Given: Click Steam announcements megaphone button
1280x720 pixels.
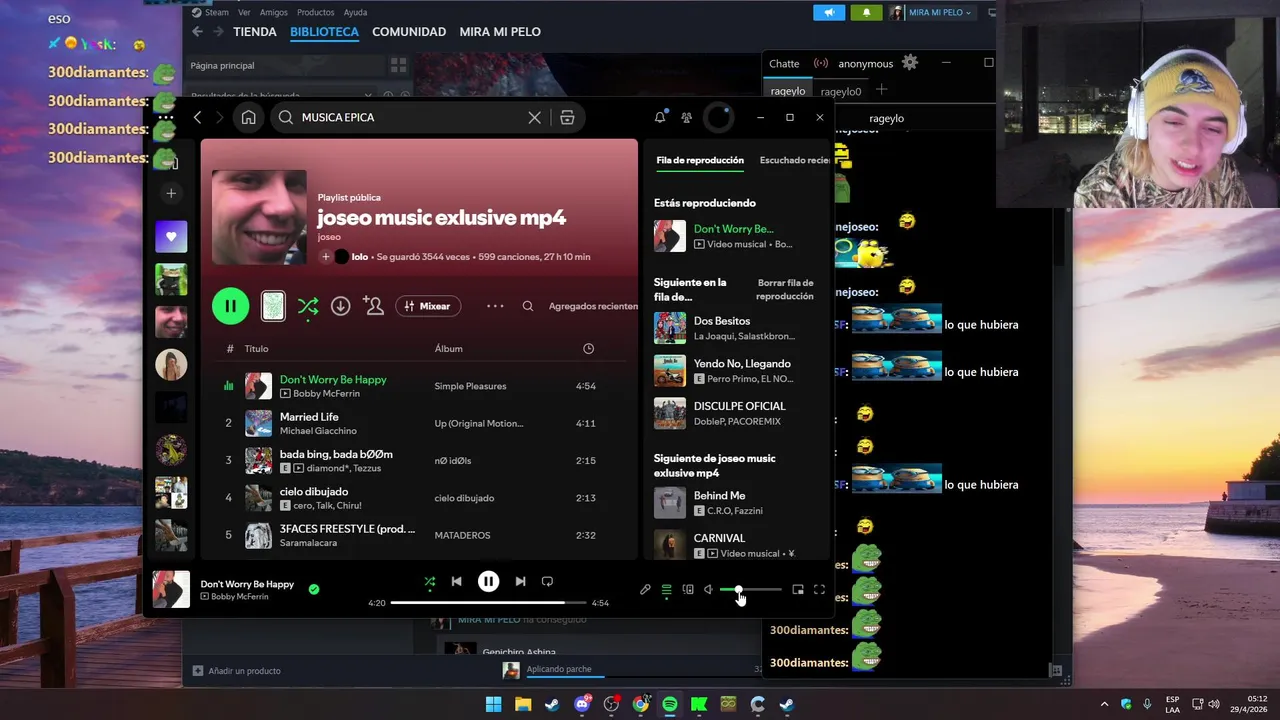Looking at the screenshot, I should 829,13.
